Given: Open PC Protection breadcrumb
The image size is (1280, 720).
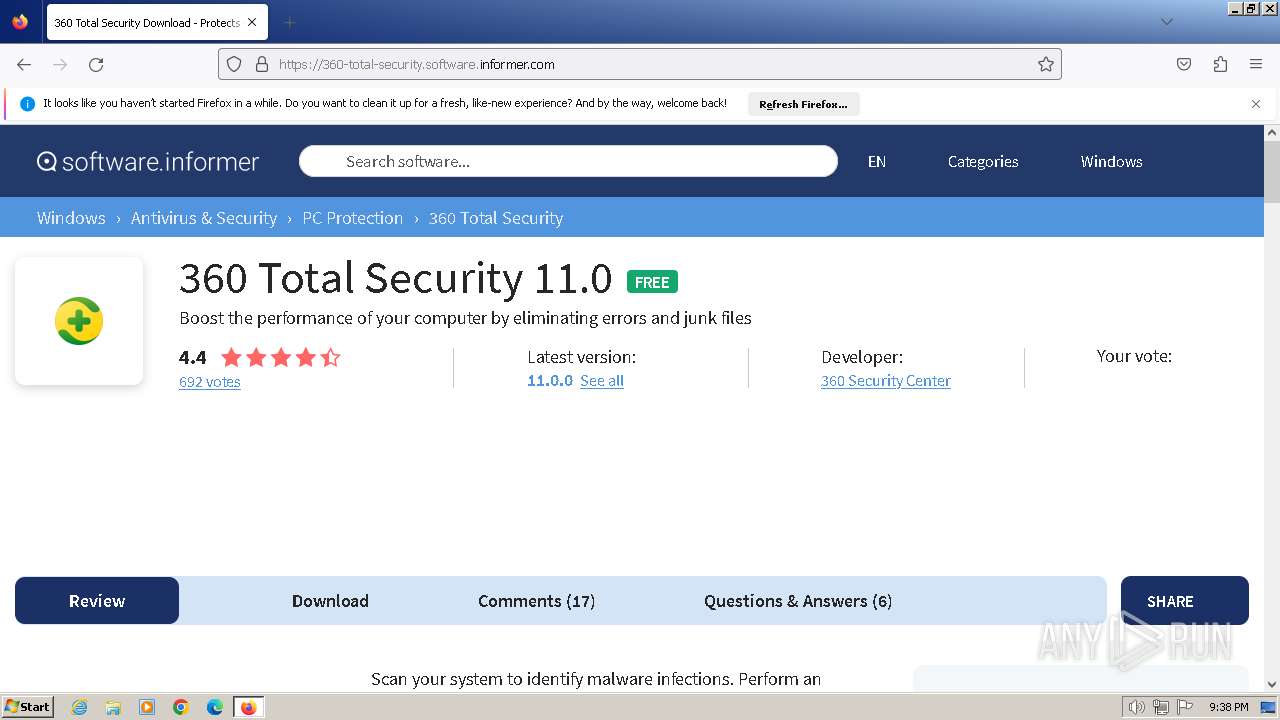Looking at the screenshot, I should 353,218.
